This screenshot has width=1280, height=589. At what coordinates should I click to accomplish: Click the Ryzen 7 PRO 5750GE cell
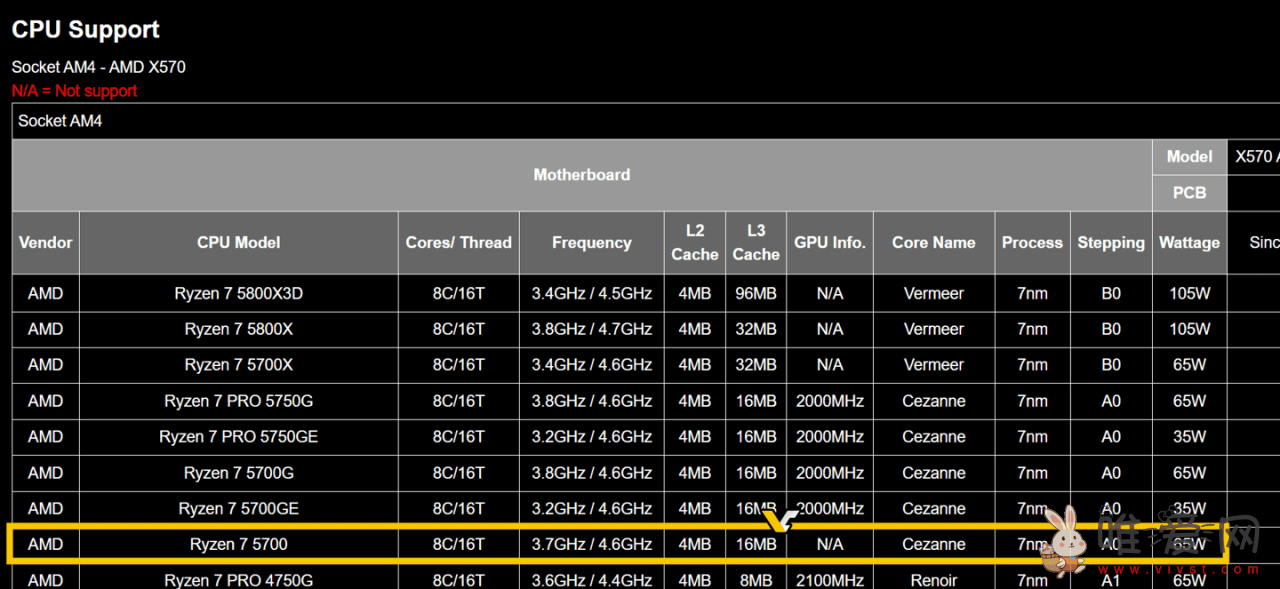coord(238,437)
